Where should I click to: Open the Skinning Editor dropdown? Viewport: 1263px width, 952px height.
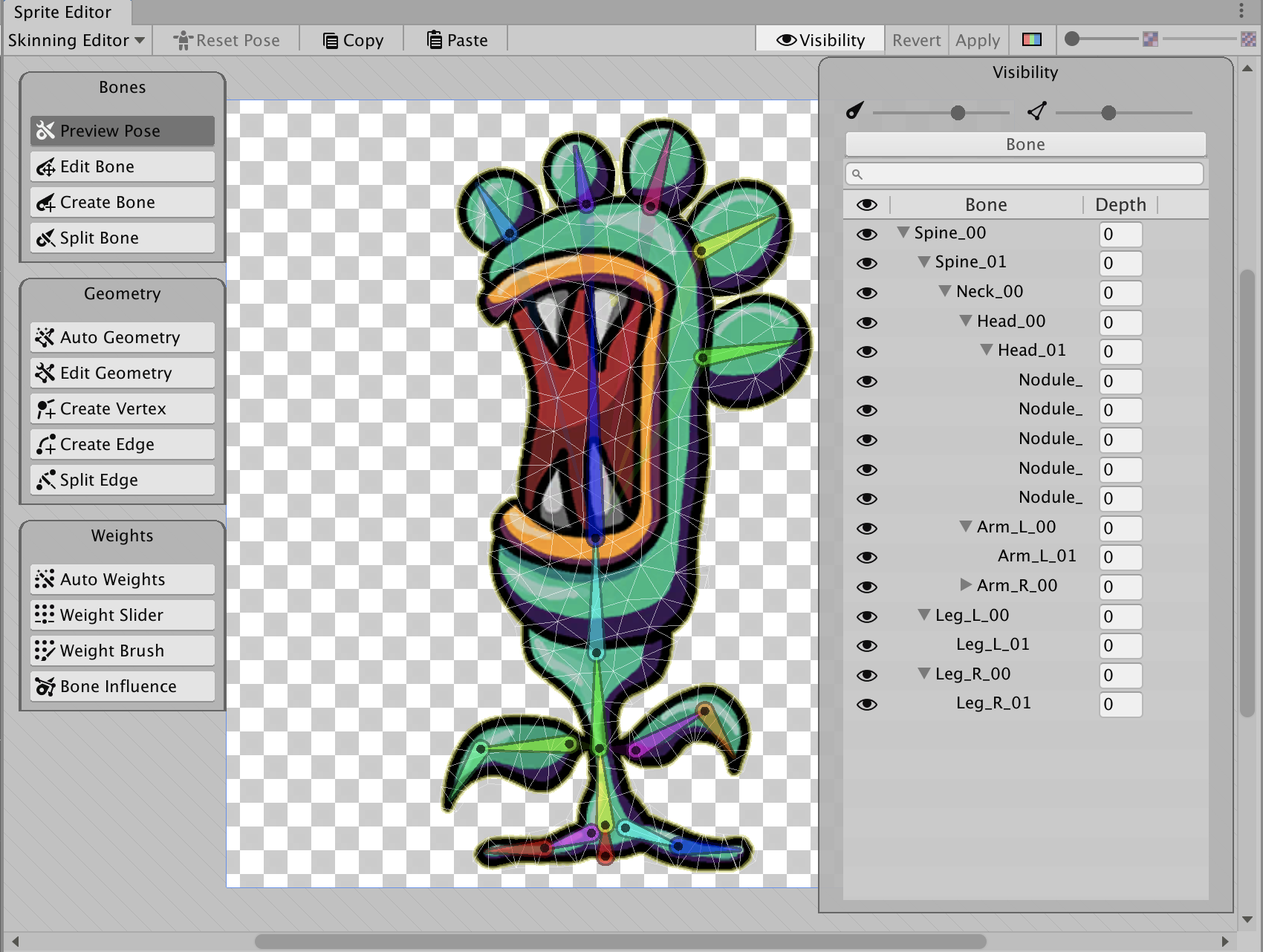(76, 40)
